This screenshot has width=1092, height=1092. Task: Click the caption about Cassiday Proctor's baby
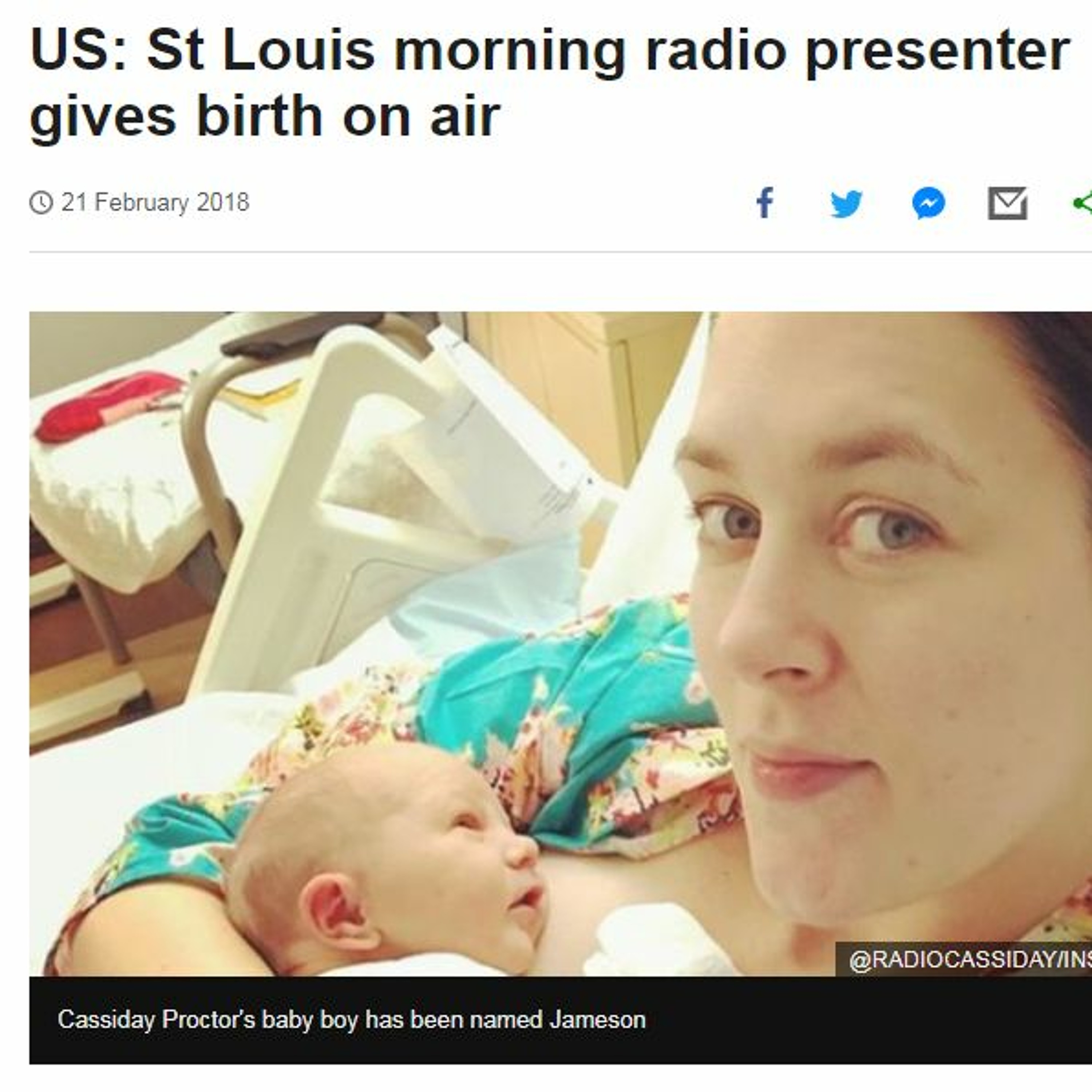click(352, 1020)
